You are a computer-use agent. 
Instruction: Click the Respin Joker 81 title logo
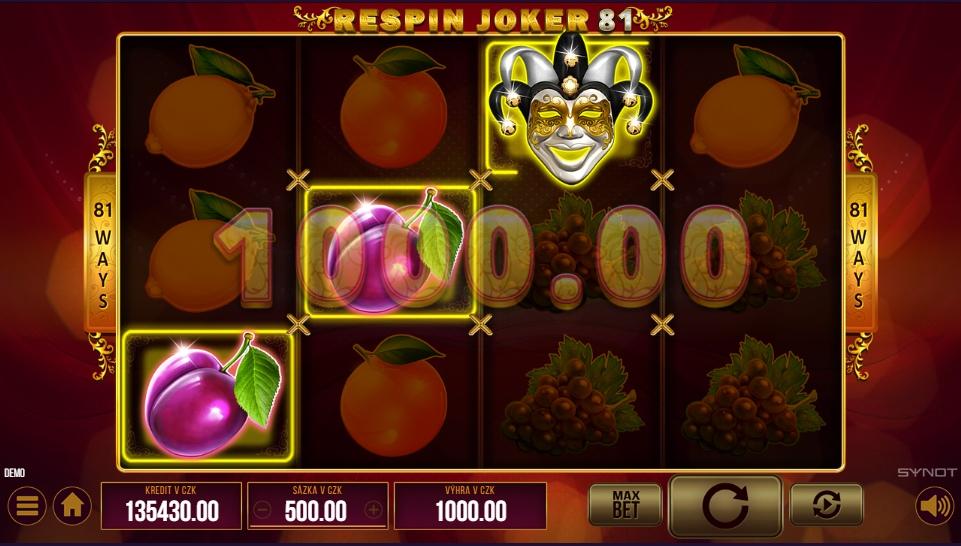[483, 20]
